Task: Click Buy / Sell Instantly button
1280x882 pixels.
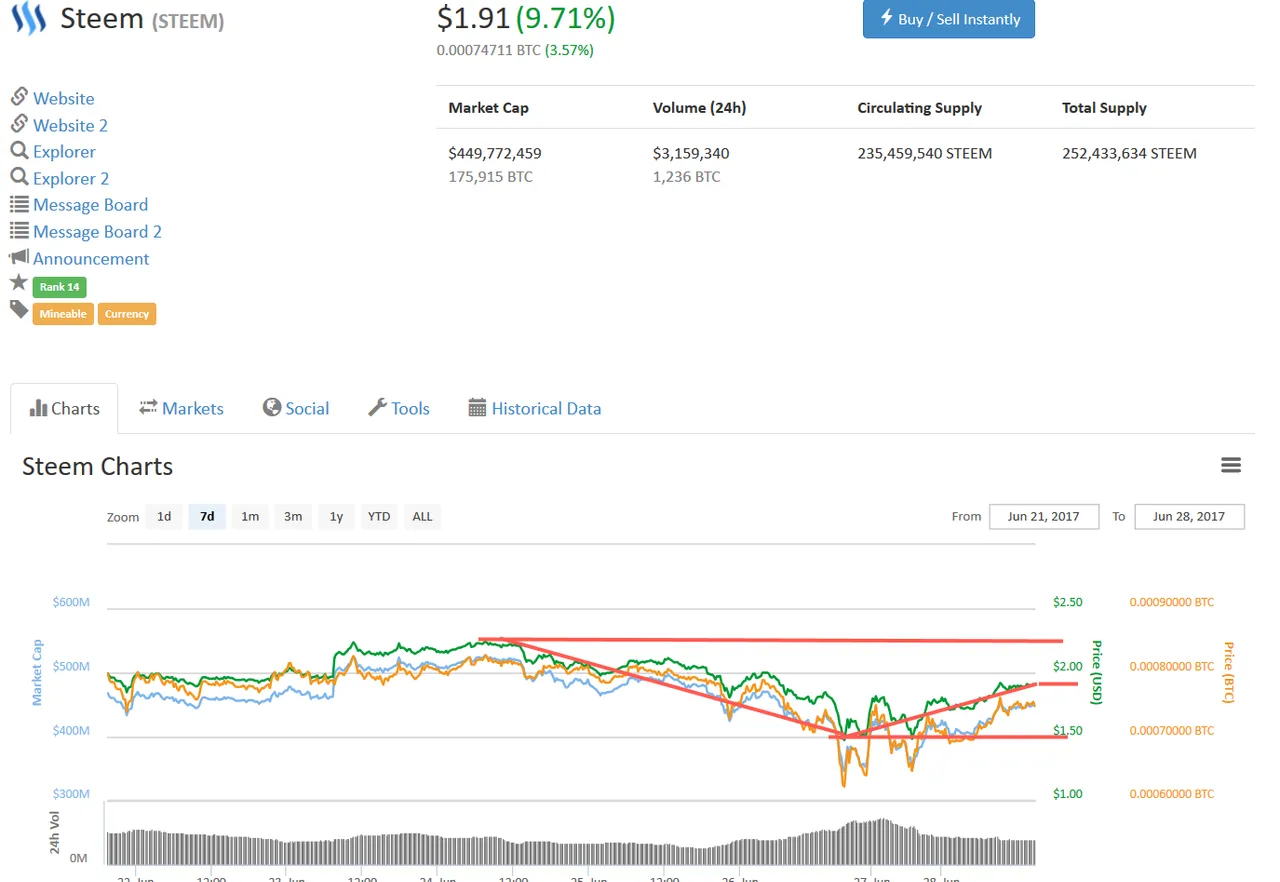Action: (949, 19)
